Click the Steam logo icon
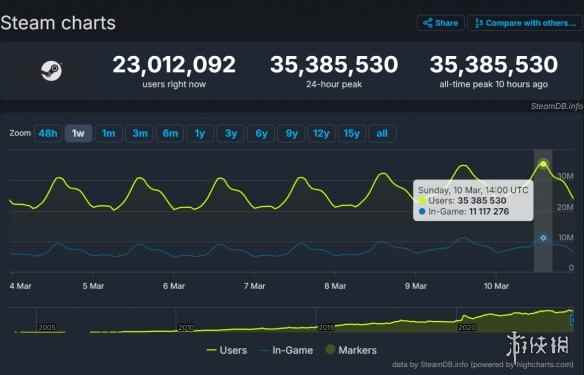Screen dimensions: 584x375 click(51, 70)
